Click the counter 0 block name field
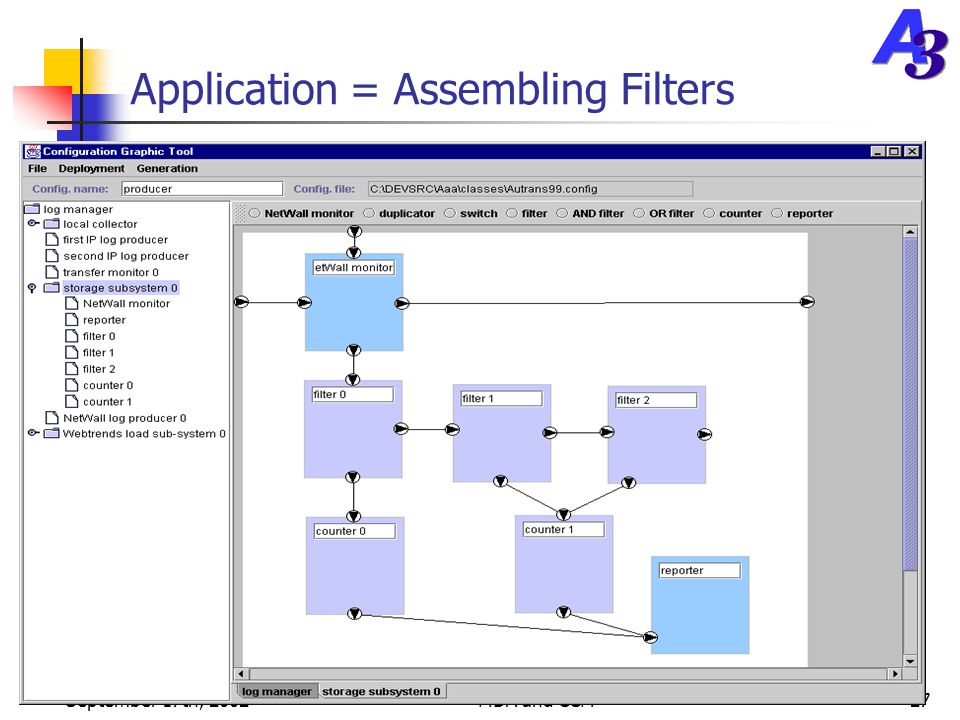 [x=354, y=531]
